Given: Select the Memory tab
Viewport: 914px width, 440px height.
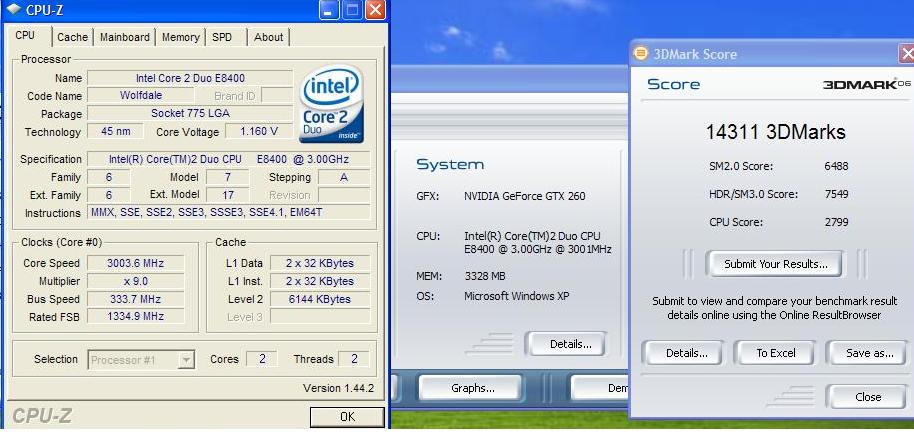Looking at the screenshot, I should 180,37.
